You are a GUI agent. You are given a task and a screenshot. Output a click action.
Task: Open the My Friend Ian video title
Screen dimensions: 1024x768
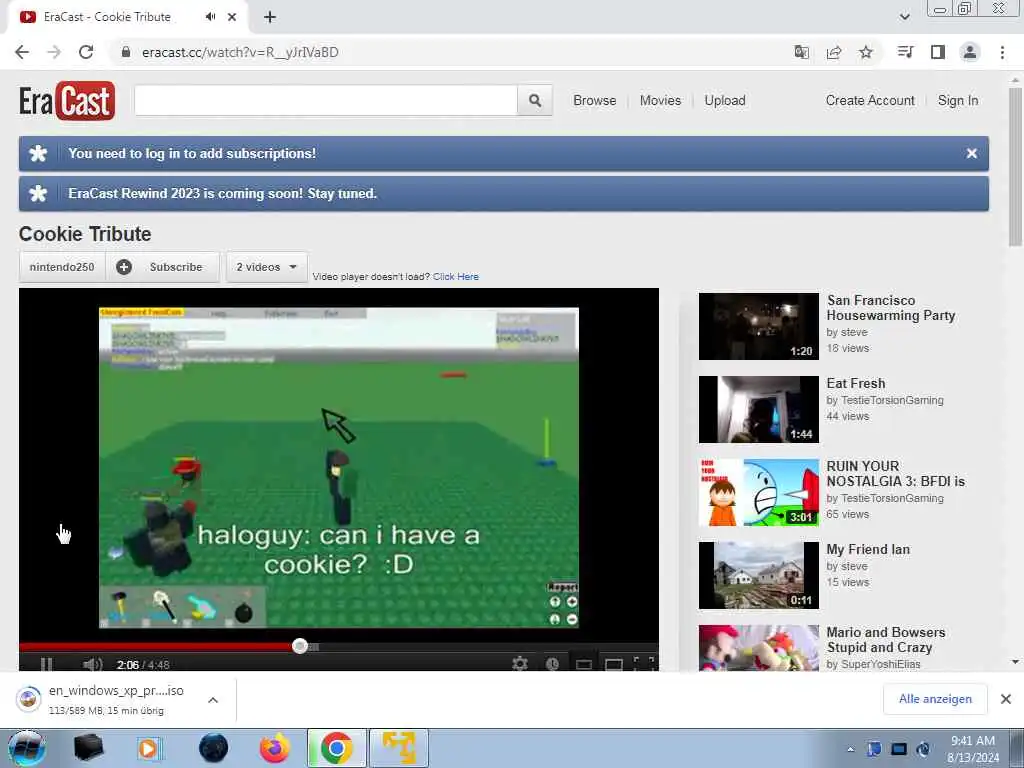pos(868,549)
